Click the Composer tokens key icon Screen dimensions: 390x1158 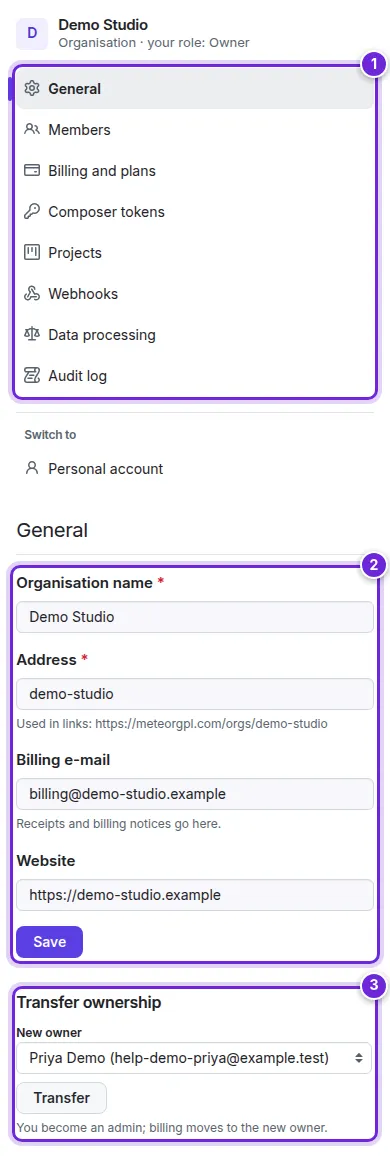[x=32, y=212]
